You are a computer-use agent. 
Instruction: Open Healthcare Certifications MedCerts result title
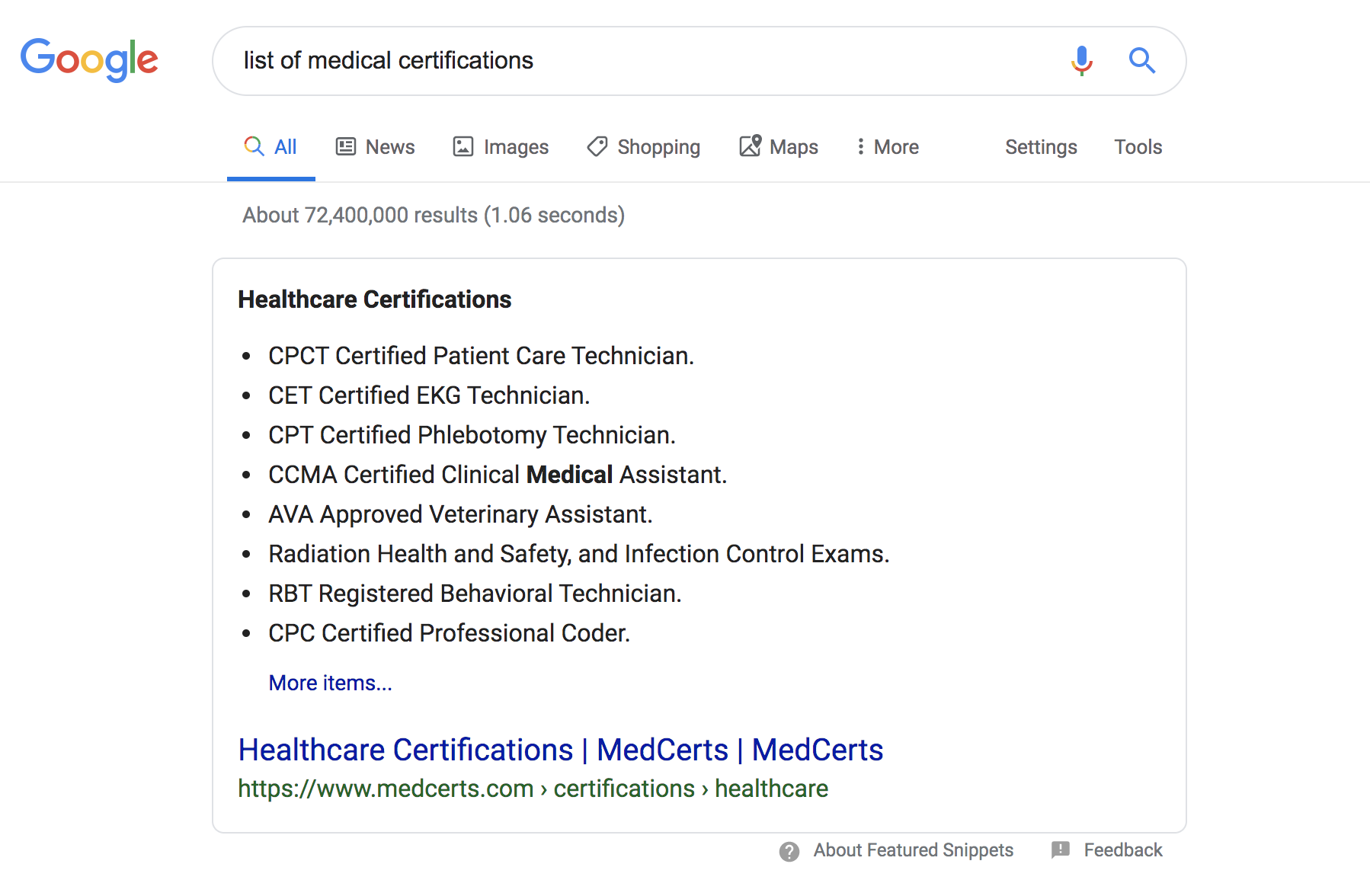[x=561, y=750]
